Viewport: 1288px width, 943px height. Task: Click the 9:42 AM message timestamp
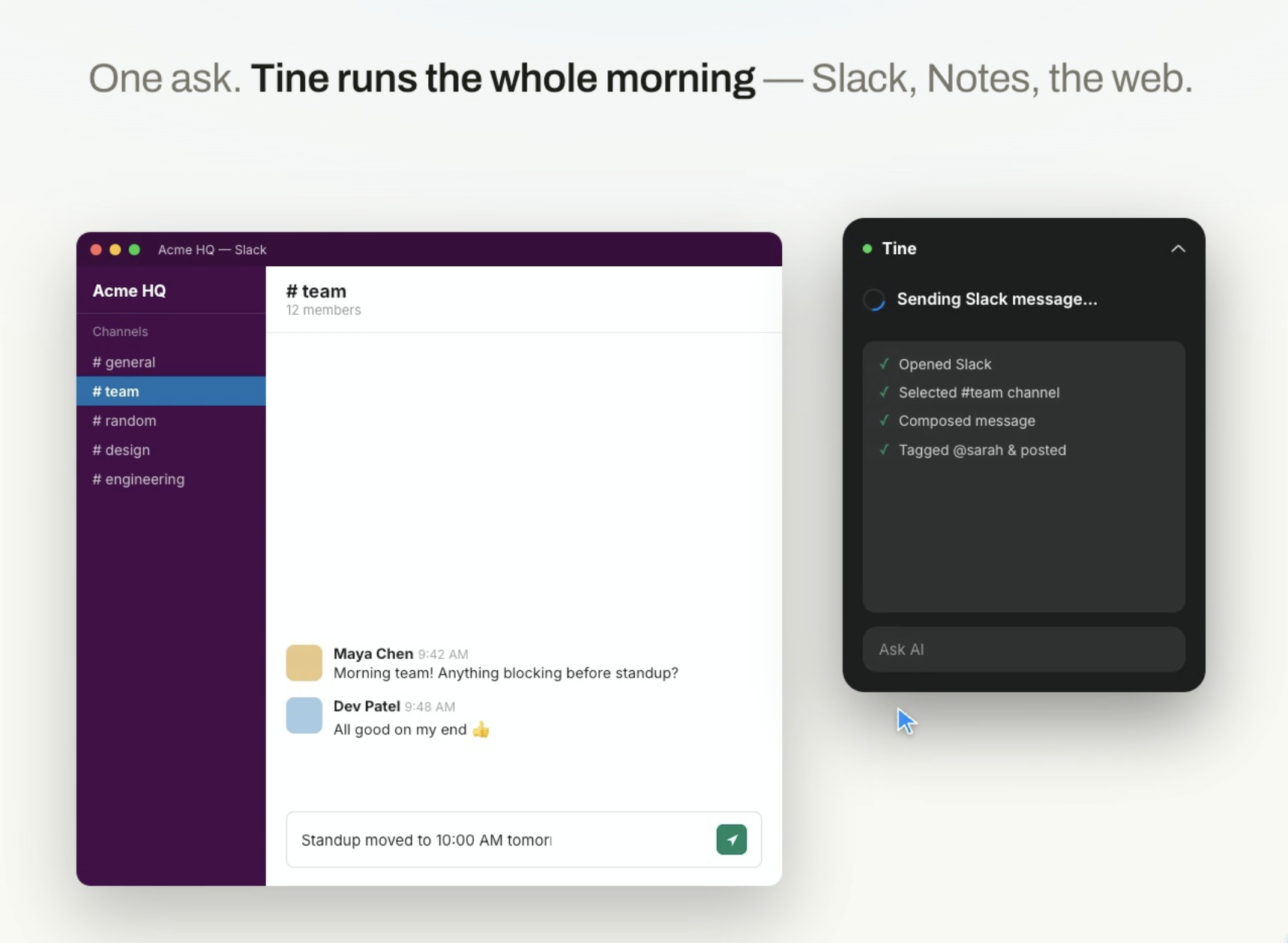(443, 654)
